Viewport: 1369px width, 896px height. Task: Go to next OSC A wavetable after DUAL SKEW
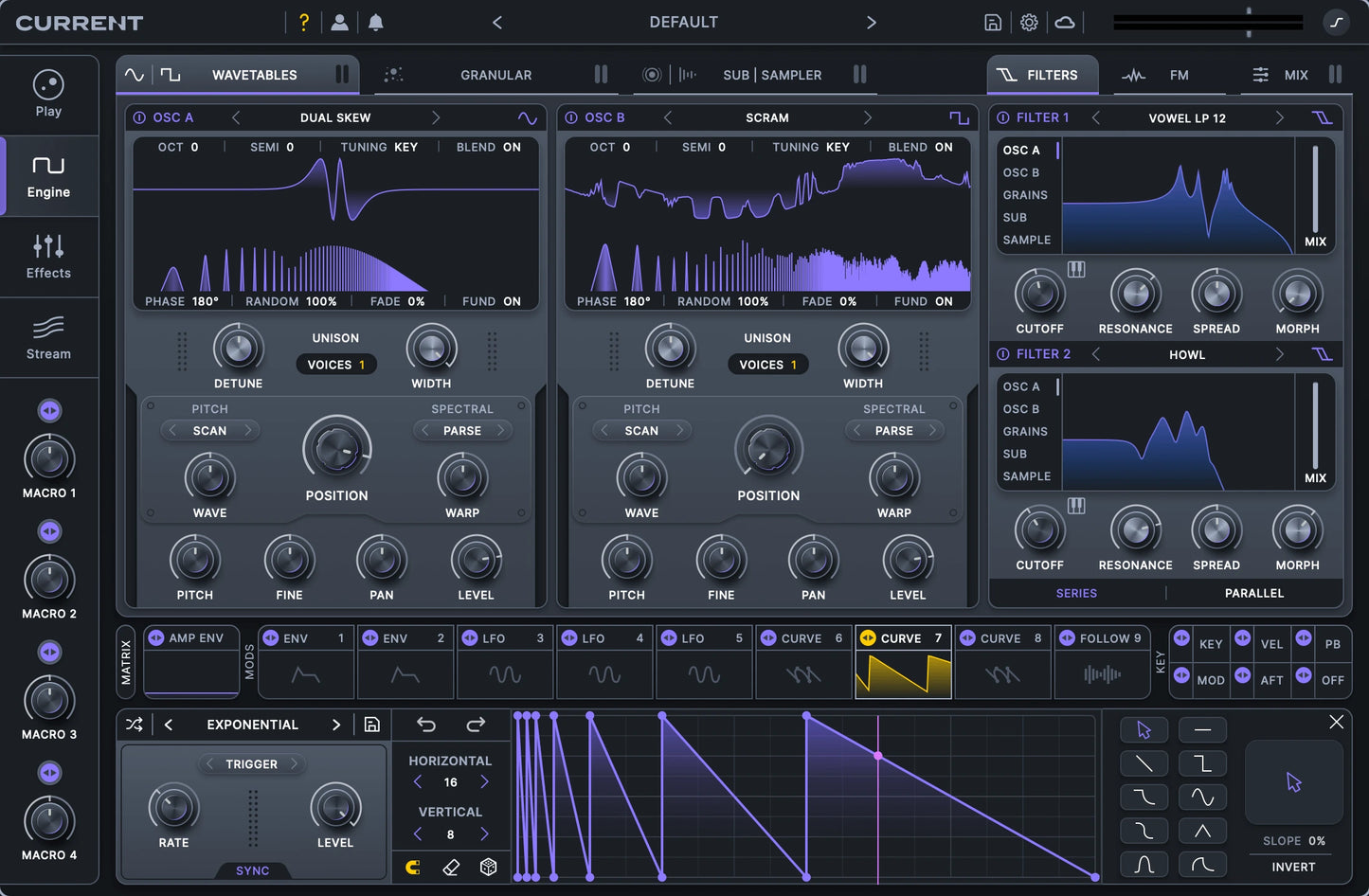pos(436,117)
